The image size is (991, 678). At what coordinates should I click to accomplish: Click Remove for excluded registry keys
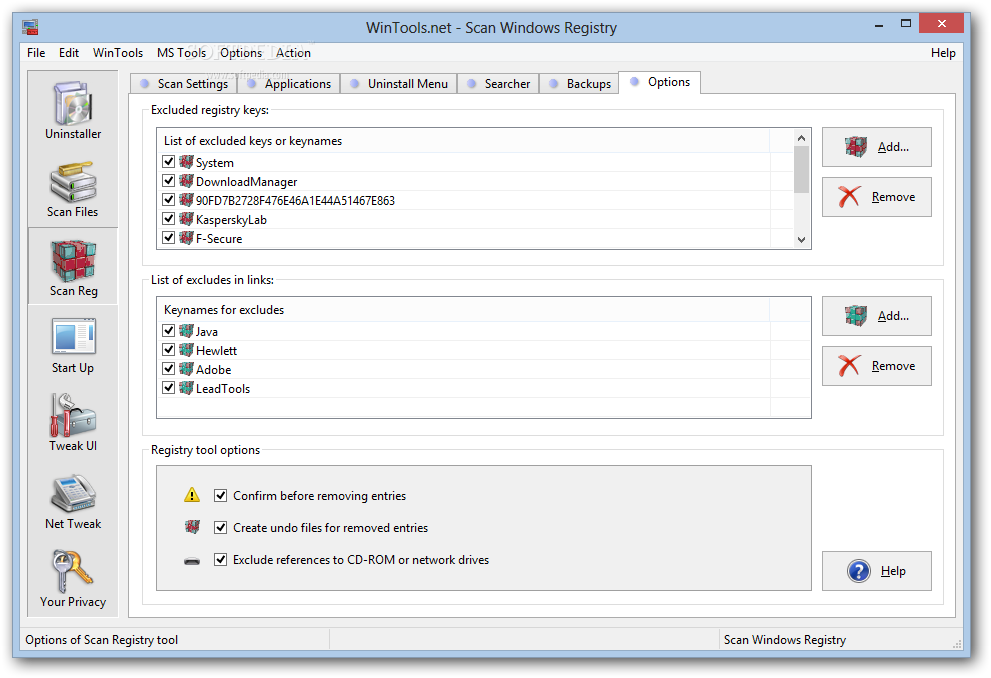click(877, 197)
